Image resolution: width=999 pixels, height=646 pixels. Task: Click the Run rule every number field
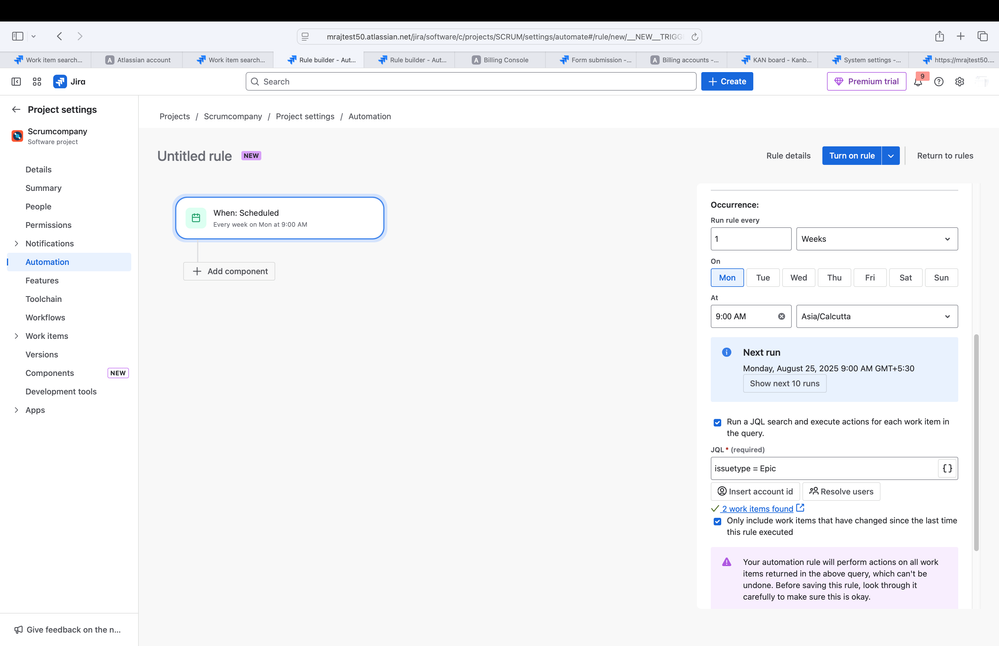751,239
